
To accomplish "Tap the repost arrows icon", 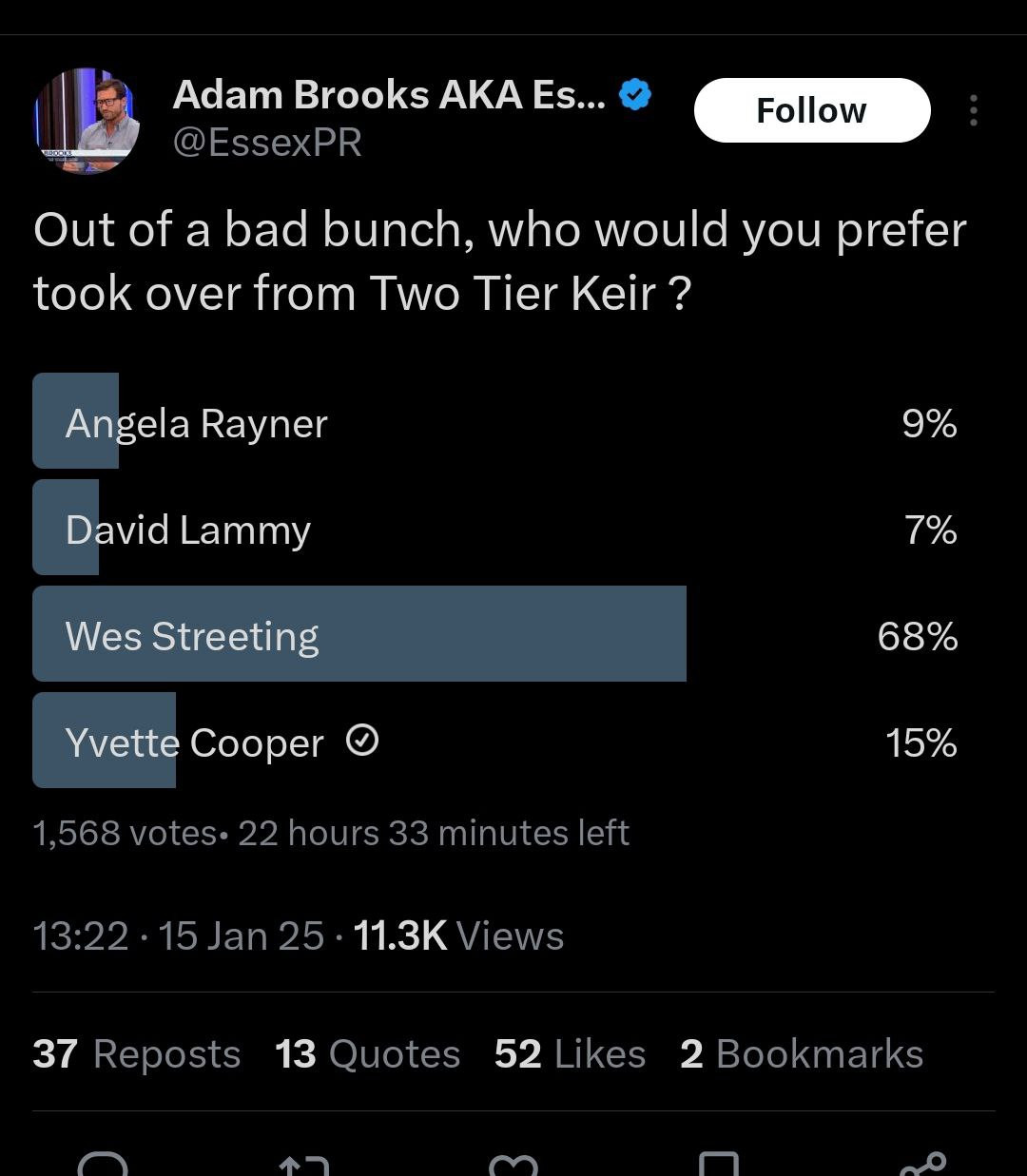I will [x=305, y=1166].
